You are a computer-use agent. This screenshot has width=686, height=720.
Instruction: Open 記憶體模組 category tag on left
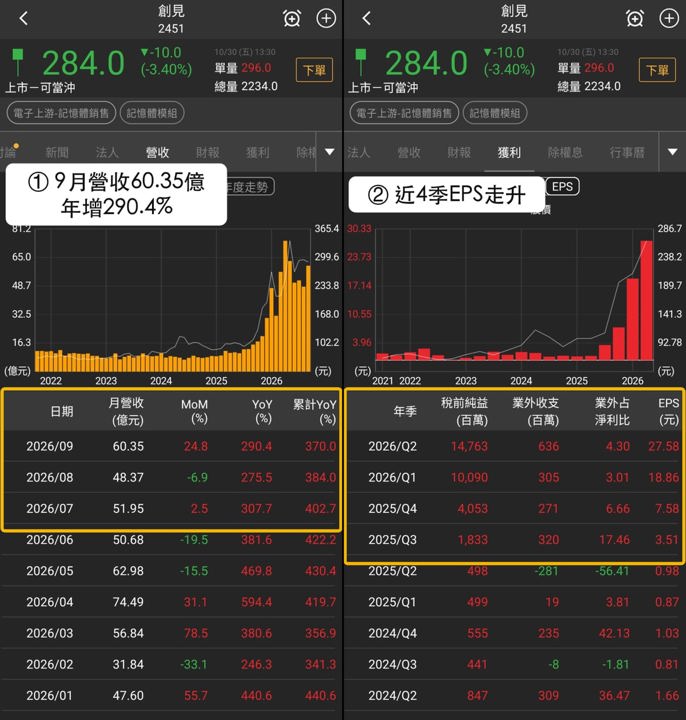click(x=152, y=113)
